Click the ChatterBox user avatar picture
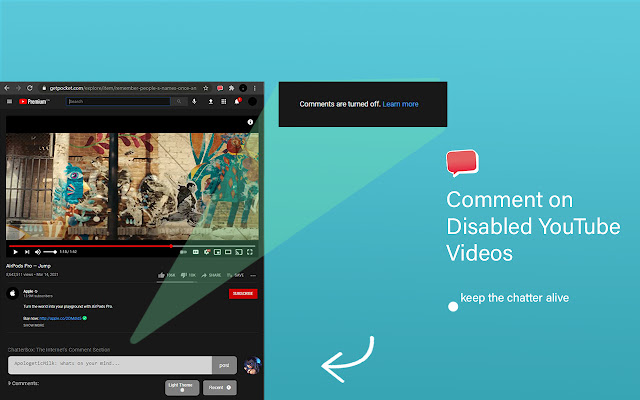This screenshot has height=400, width=640. [x=252, y=365]
